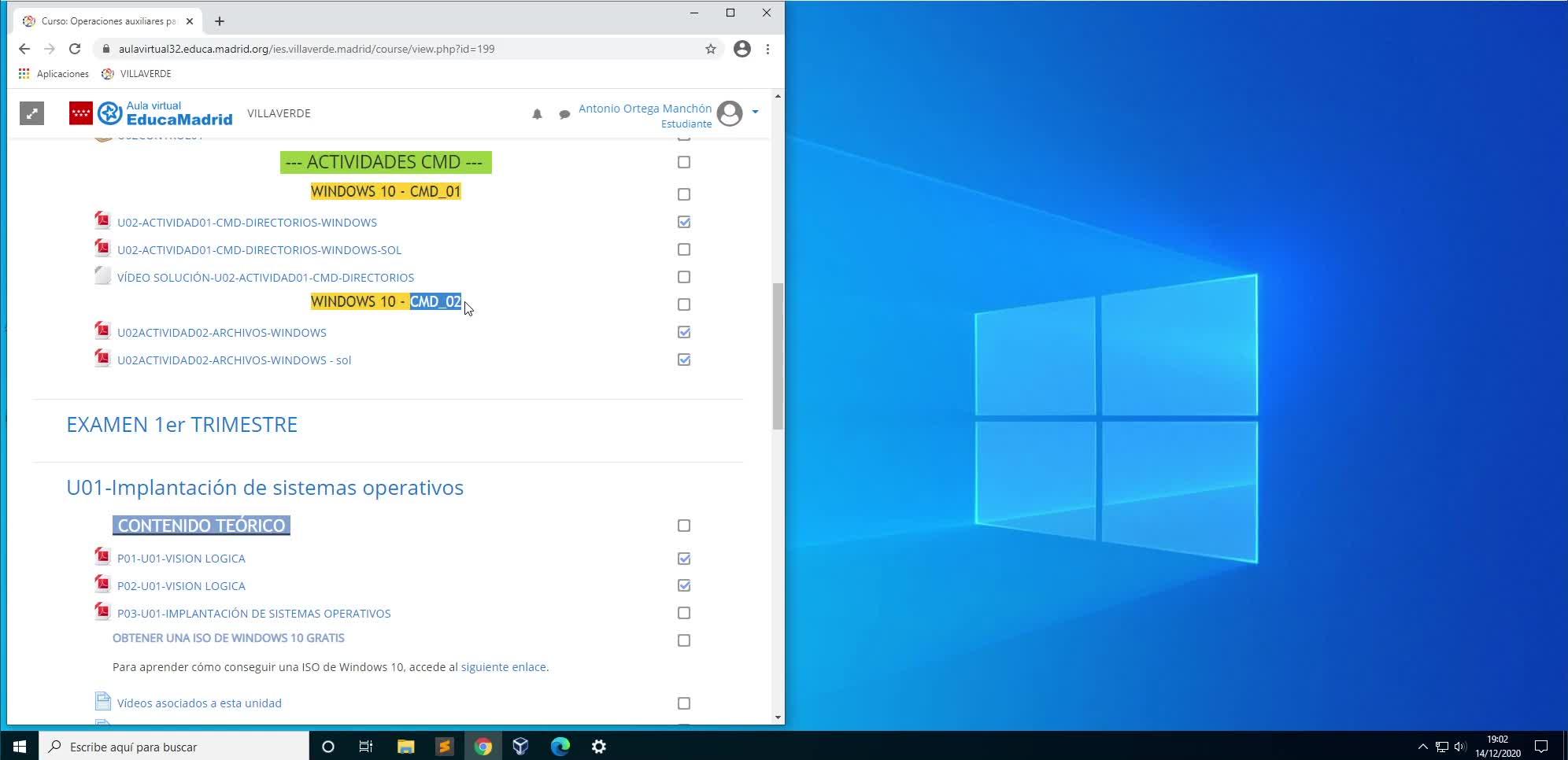
Task: Open VirtualBox from the taskbar
Action: coord(520,747)
